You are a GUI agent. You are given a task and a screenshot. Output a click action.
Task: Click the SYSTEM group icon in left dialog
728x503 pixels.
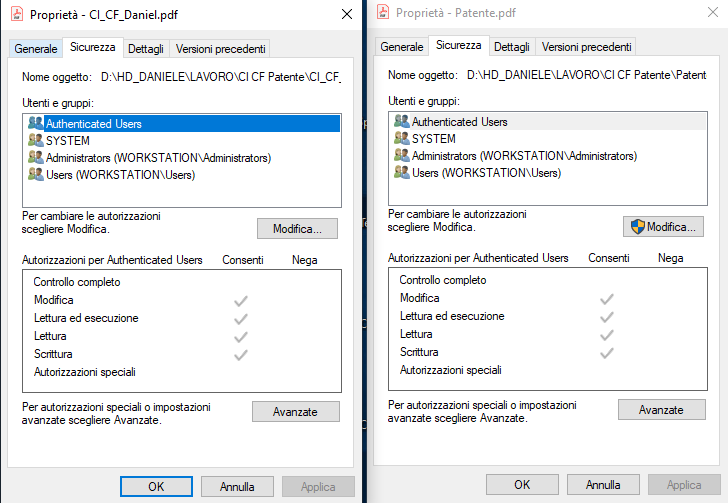pyautogui.click(x=35, y=140)
